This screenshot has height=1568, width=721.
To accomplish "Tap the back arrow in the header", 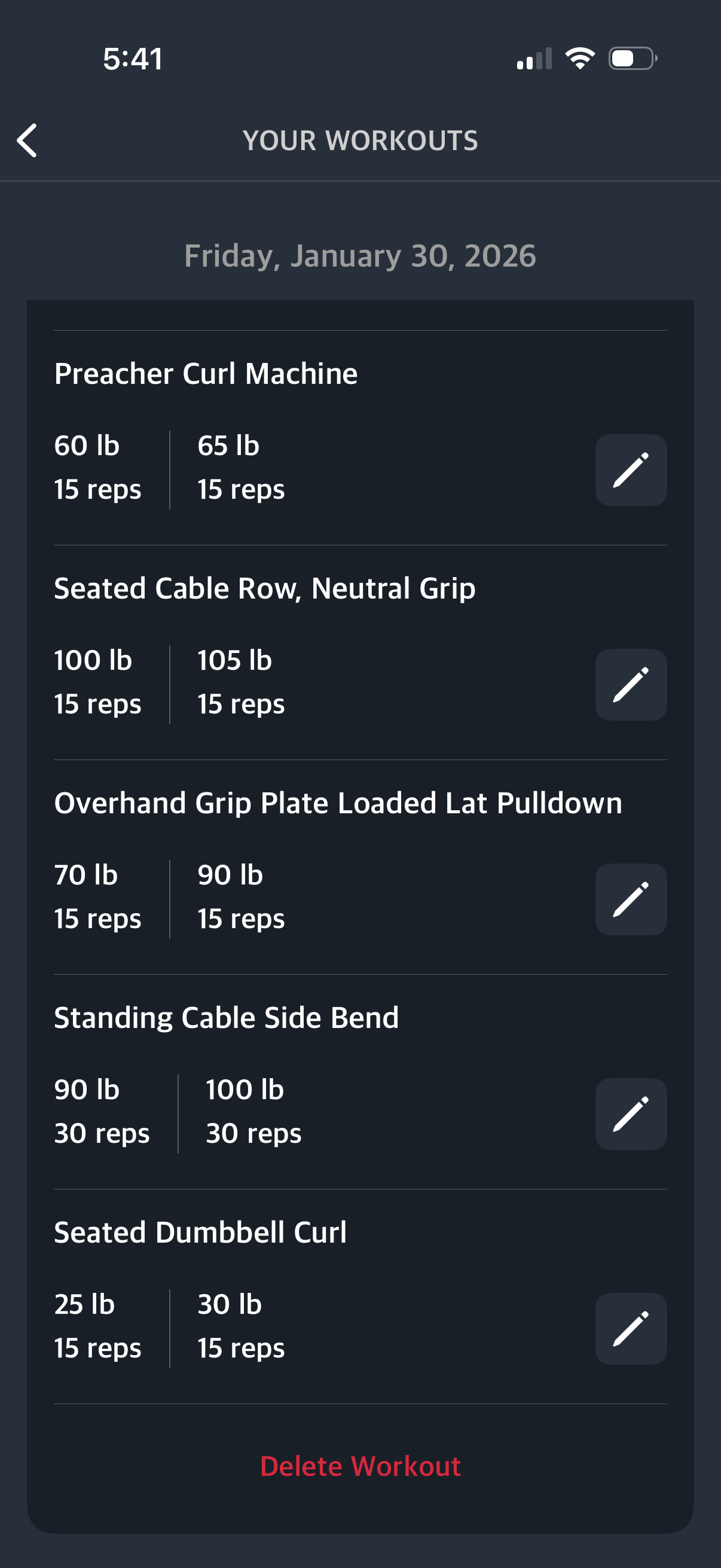I will [x=28, y=141].
